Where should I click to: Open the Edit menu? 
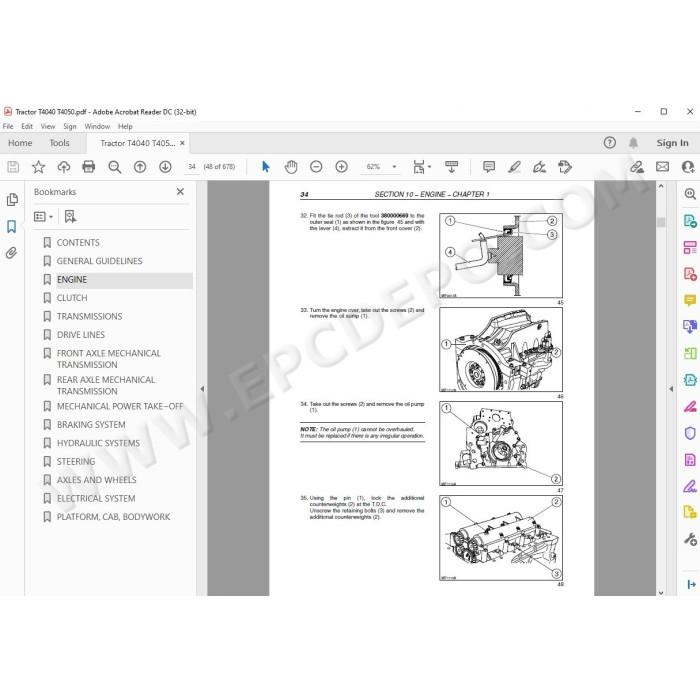27,126
